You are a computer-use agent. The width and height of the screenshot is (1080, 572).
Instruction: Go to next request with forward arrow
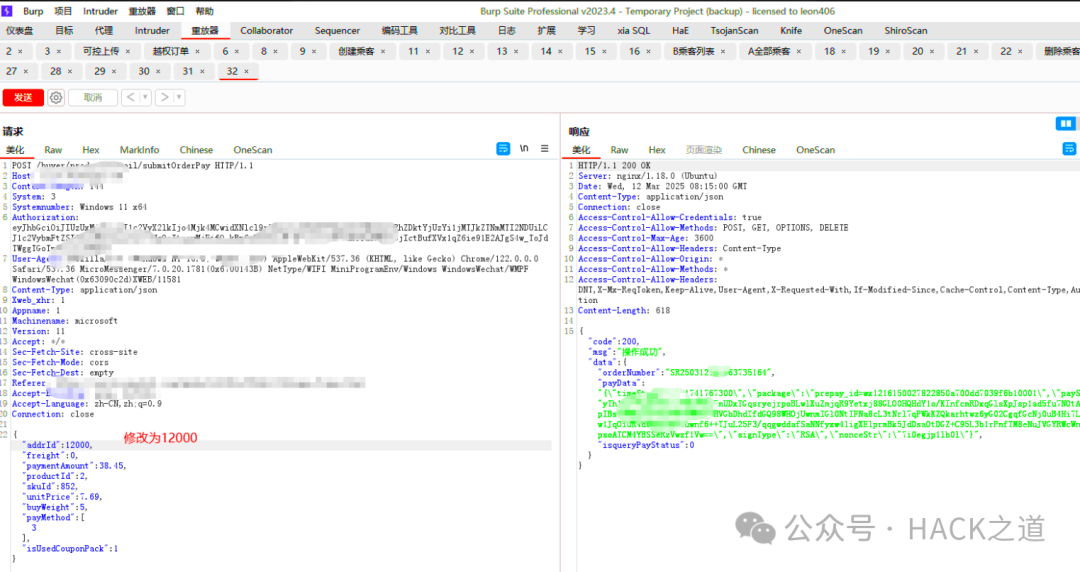pos(164,97)
